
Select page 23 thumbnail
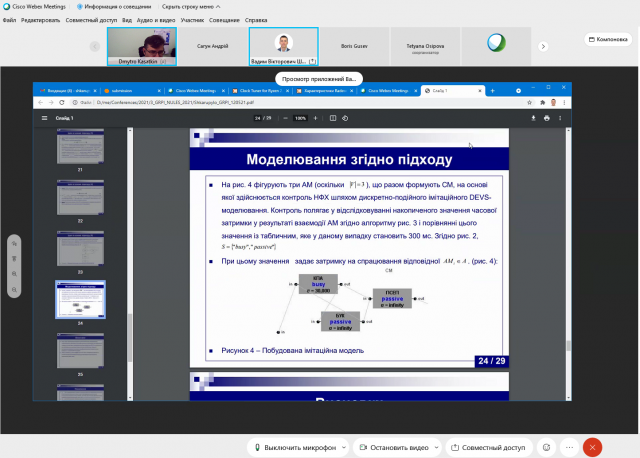pos(80,248)
